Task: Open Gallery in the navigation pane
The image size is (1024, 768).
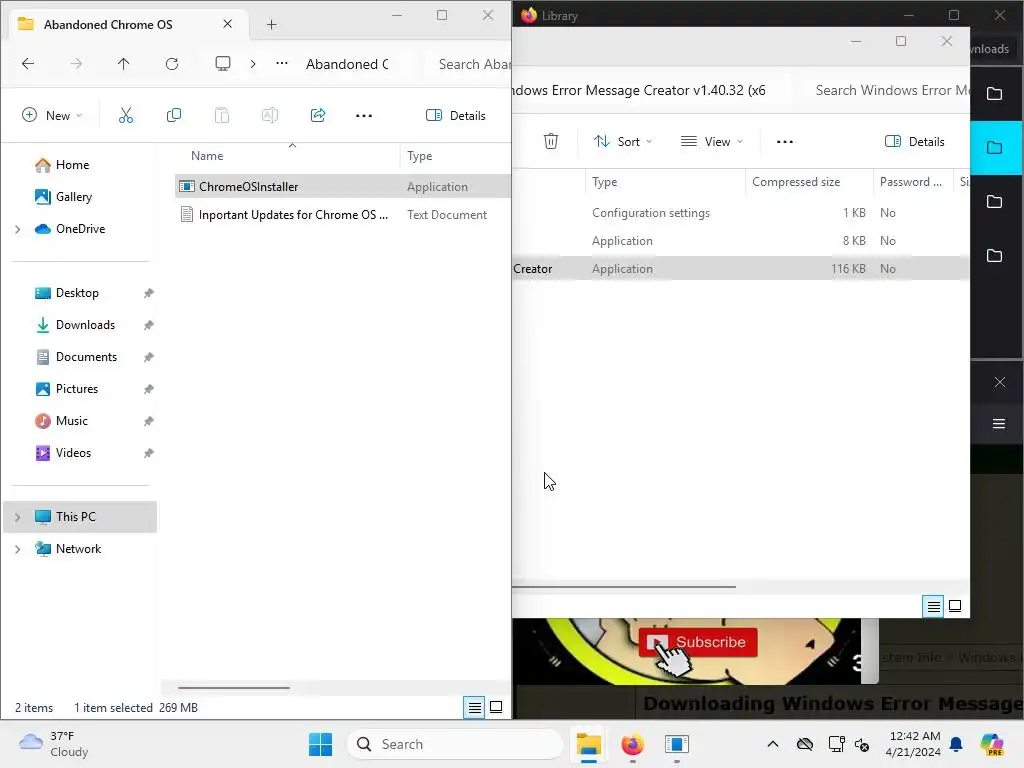Action: (x=63, y=197)
